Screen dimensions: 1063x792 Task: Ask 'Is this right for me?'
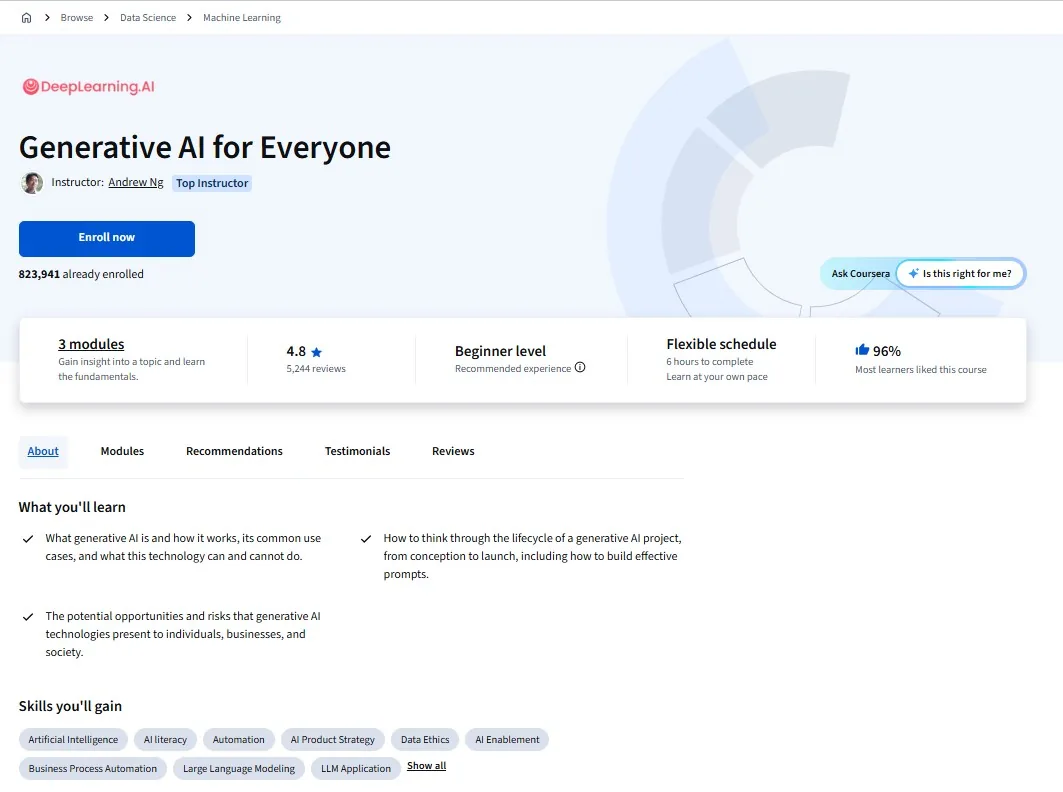tap(960, 274)
